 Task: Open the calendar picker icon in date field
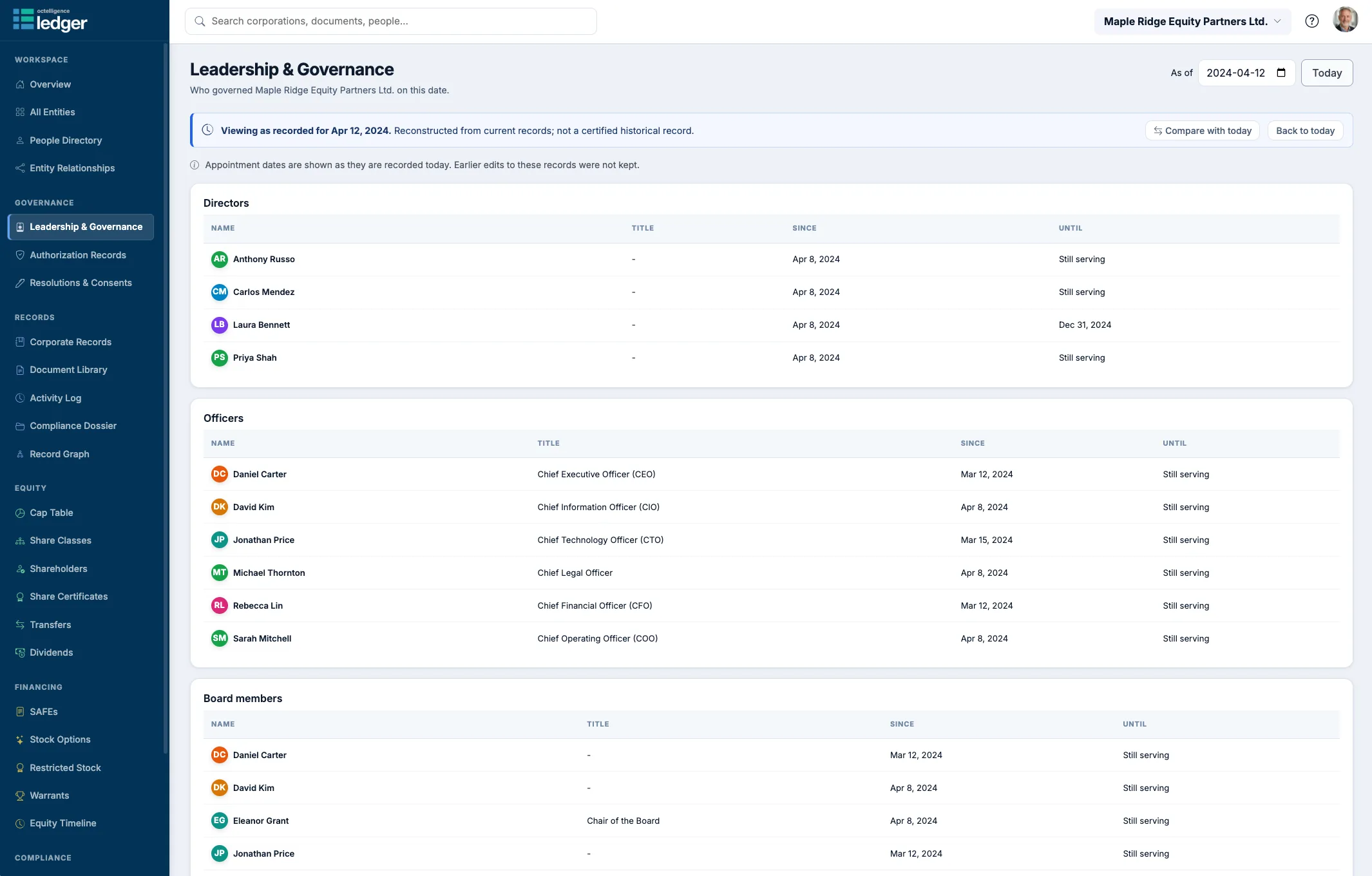point(1281,73)
